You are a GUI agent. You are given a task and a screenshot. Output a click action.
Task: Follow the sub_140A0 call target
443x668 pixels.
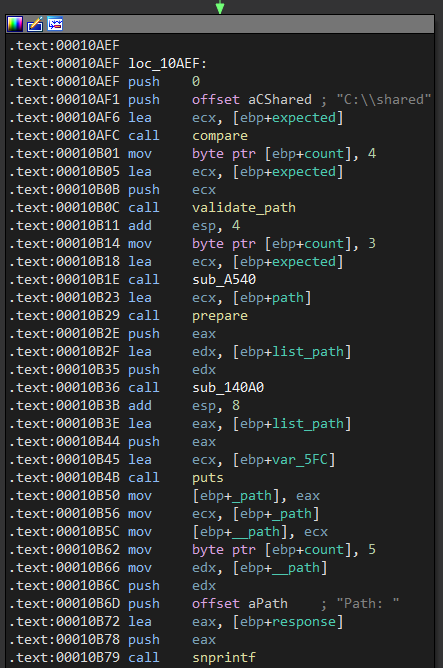(228, 388)
